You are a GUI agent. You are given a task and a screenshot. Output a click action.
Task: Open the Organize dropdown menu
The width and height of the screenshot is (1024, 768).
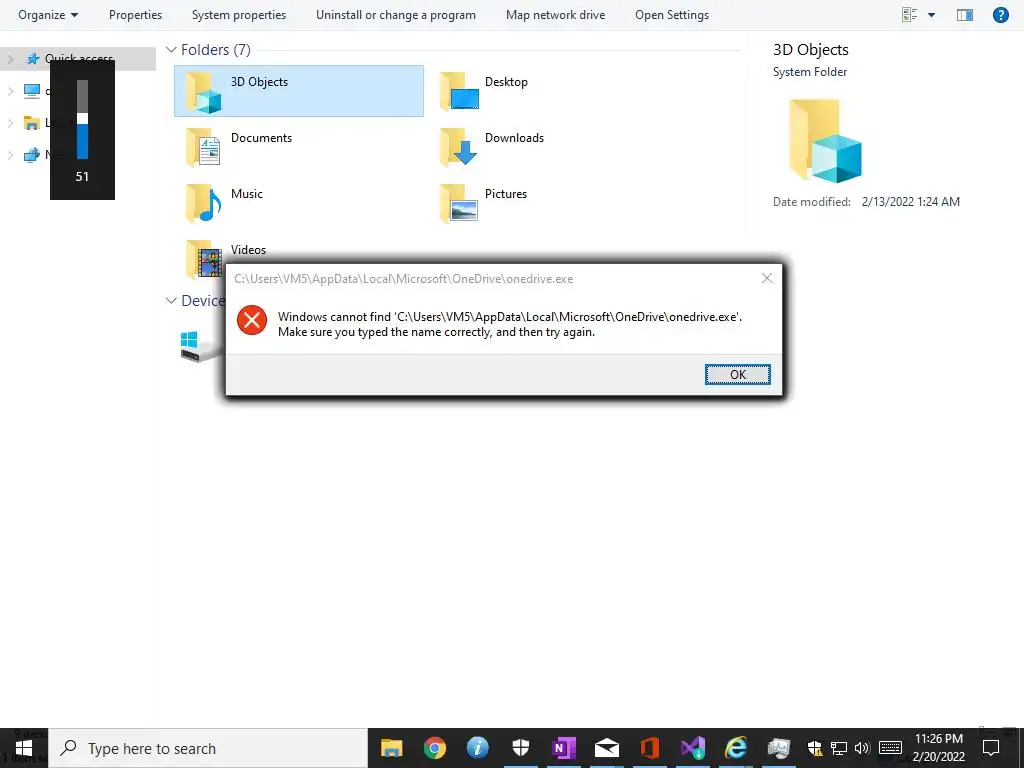click(x=48, y=14)
